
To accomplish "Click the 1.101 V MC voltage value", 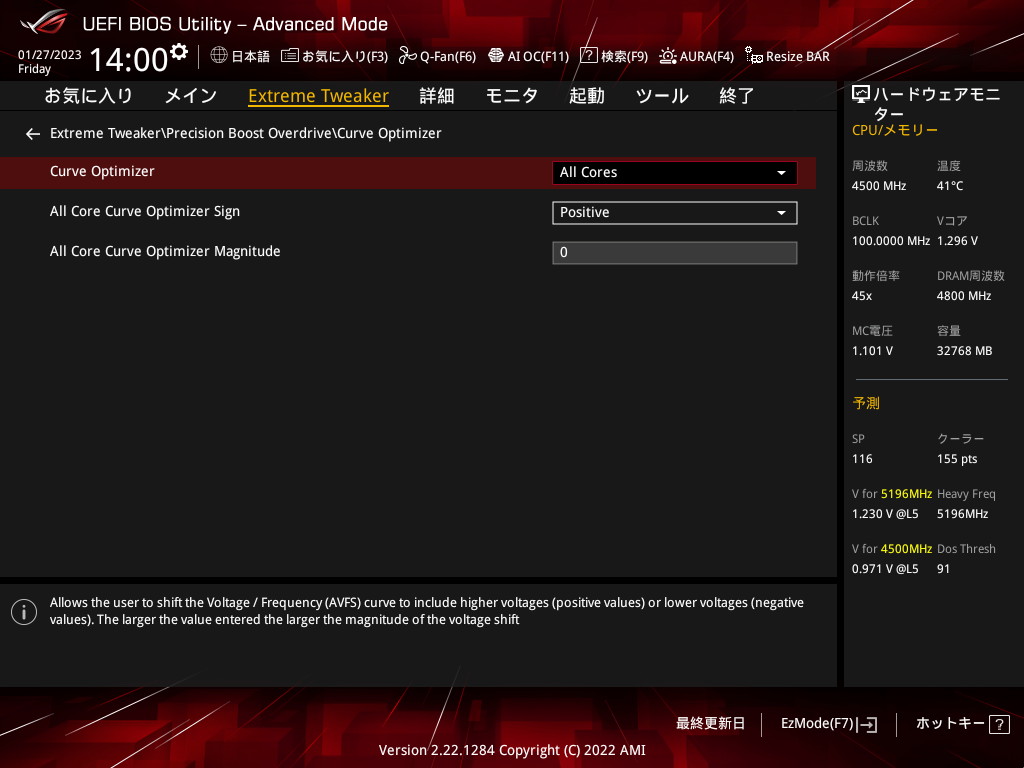I will pos(872,351).
